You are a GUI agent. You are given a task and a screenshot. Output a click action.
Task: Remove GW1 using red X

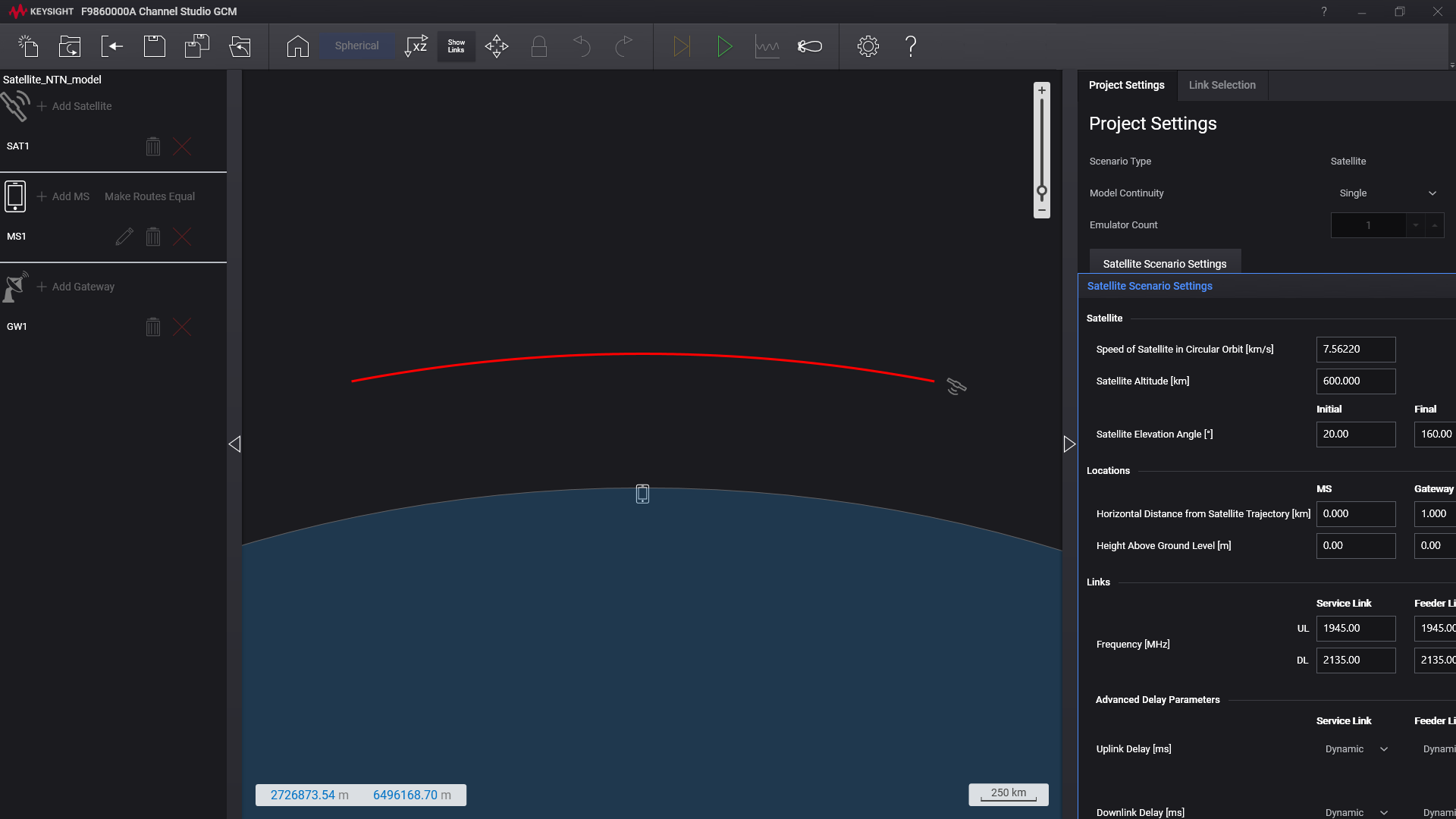pyautogui.click(x=182, y=327)
